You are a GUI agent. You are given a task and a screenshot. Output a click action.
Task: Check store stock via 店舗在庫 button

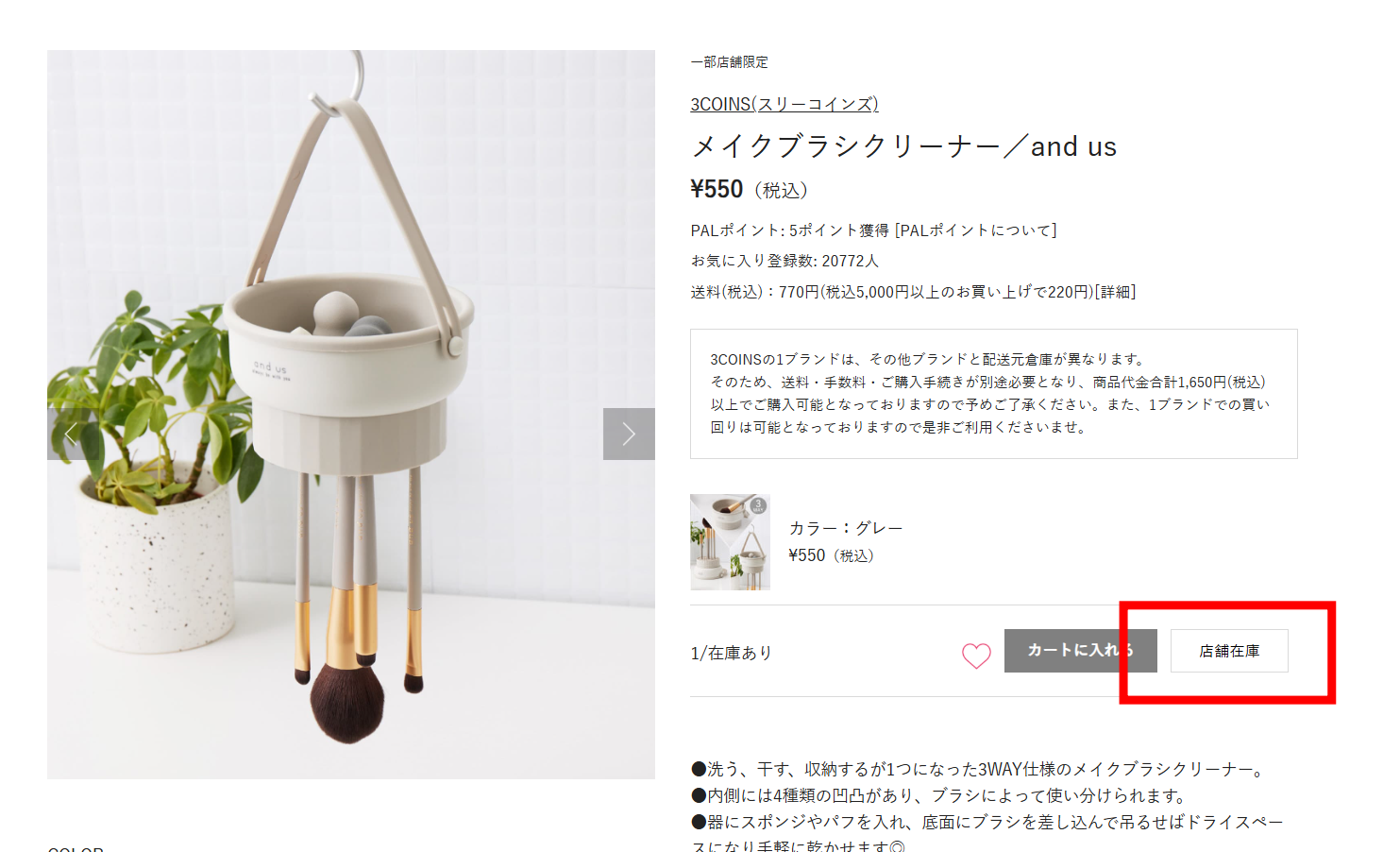click(x=1229, y=651)
